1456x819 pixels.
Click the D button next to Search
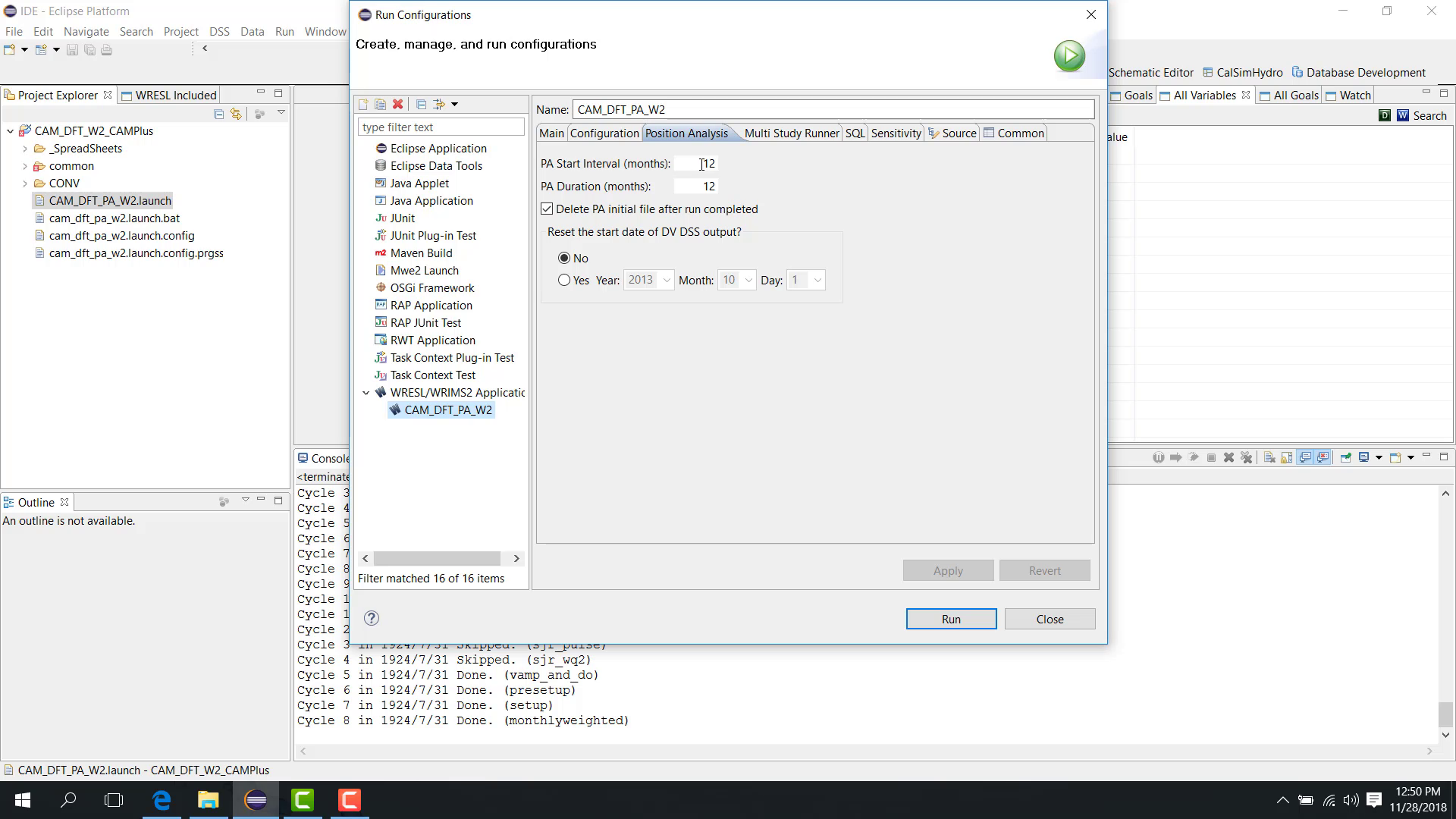coord(1385,115)
